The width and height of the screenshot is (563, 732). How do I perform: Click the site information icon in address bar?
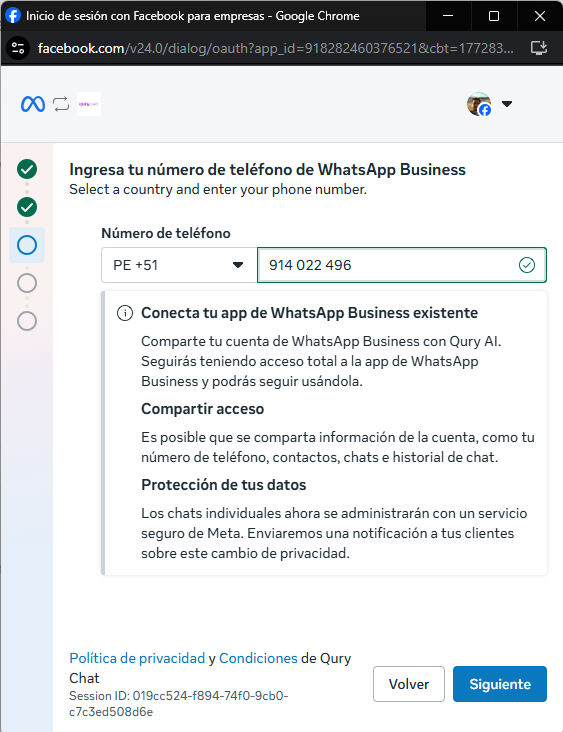[18, 48]
